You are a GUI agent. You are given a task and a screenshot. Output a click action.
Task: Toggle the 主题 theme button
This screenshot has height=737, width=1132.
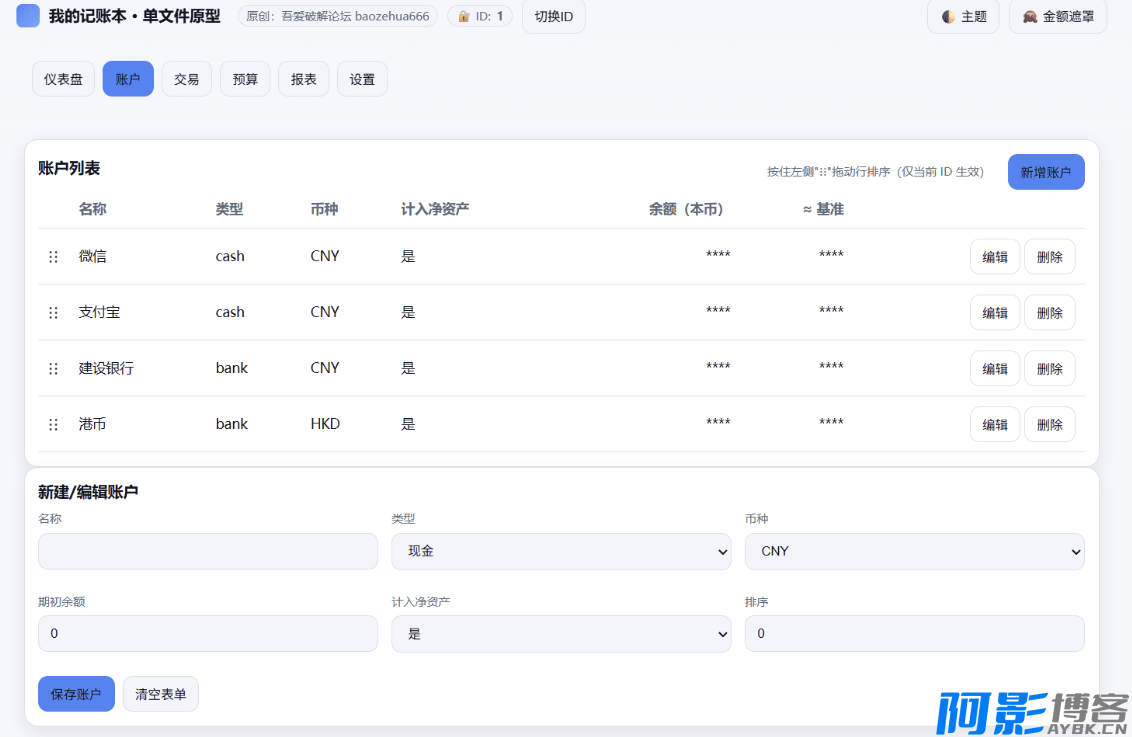(x=963, y=17)
